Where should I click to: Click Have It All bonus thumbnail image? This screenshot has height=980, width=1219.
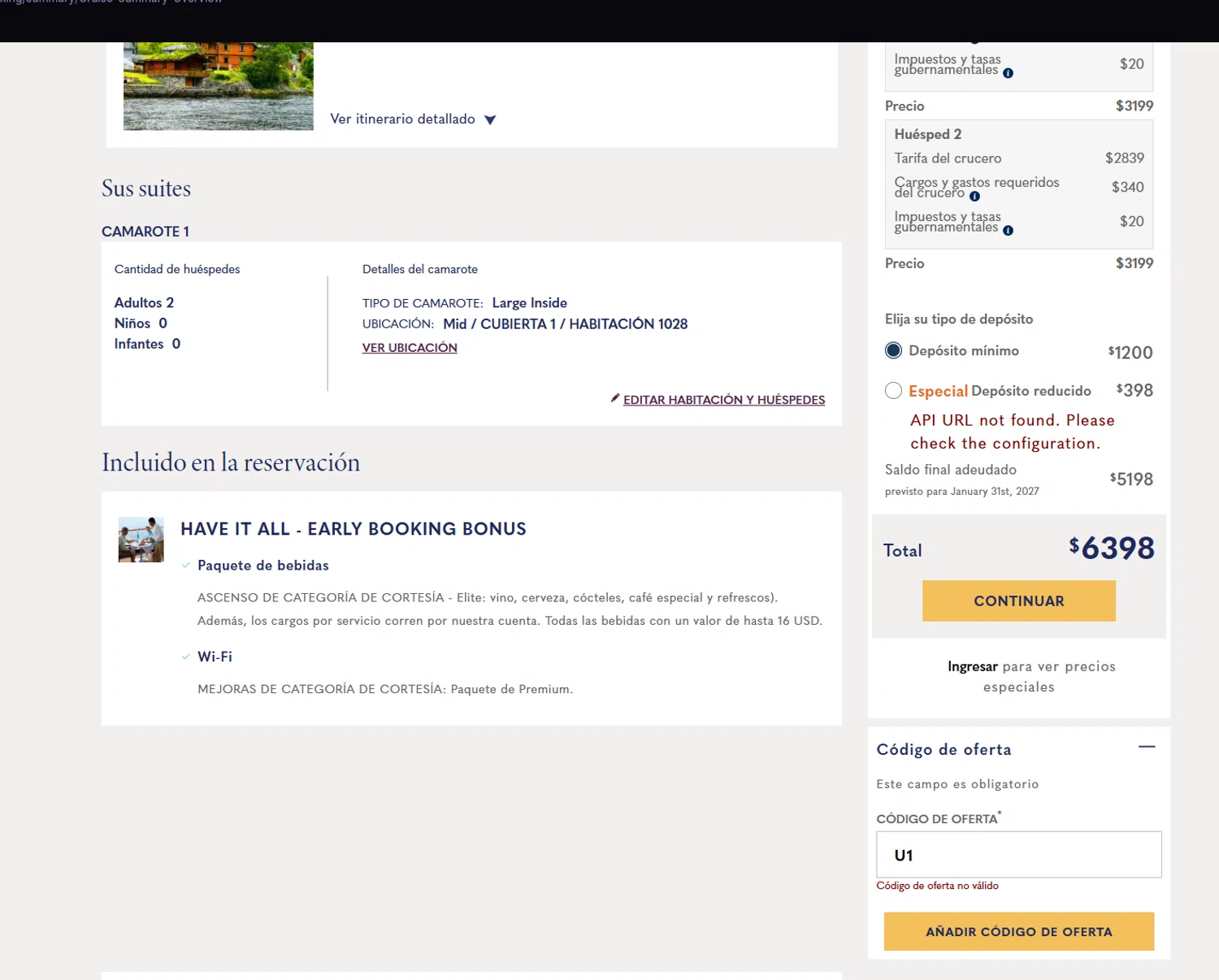point(141,540)
